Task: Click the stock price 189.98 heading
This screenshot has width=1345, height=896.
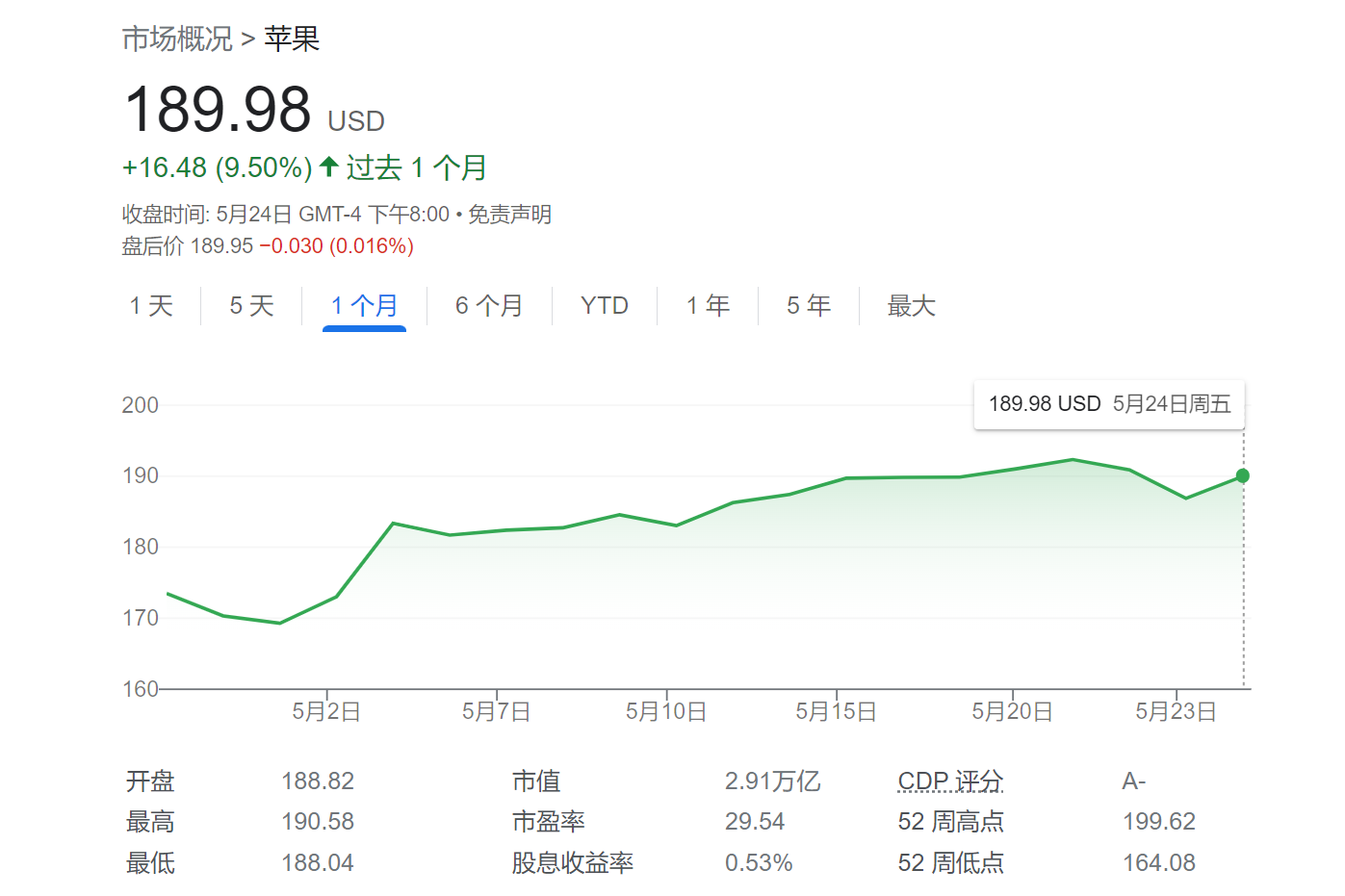Action: [220, 108]
